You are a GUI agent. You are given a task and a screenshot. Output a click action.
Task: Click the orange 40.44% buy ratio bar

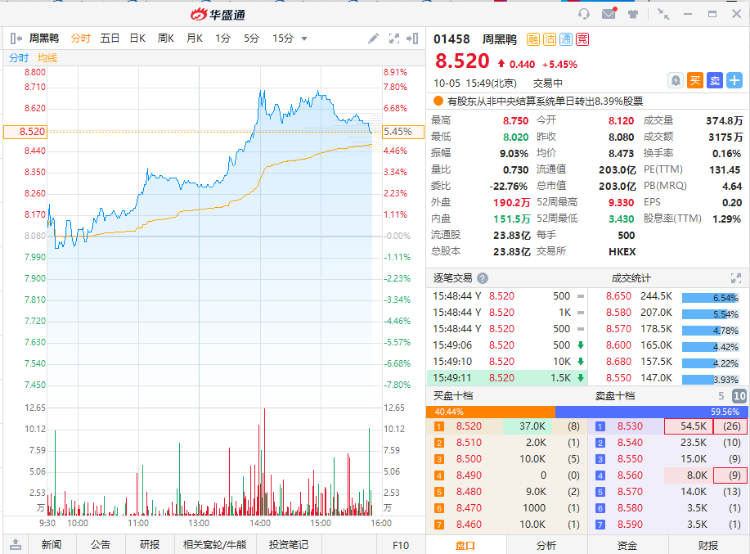[490, 411]
